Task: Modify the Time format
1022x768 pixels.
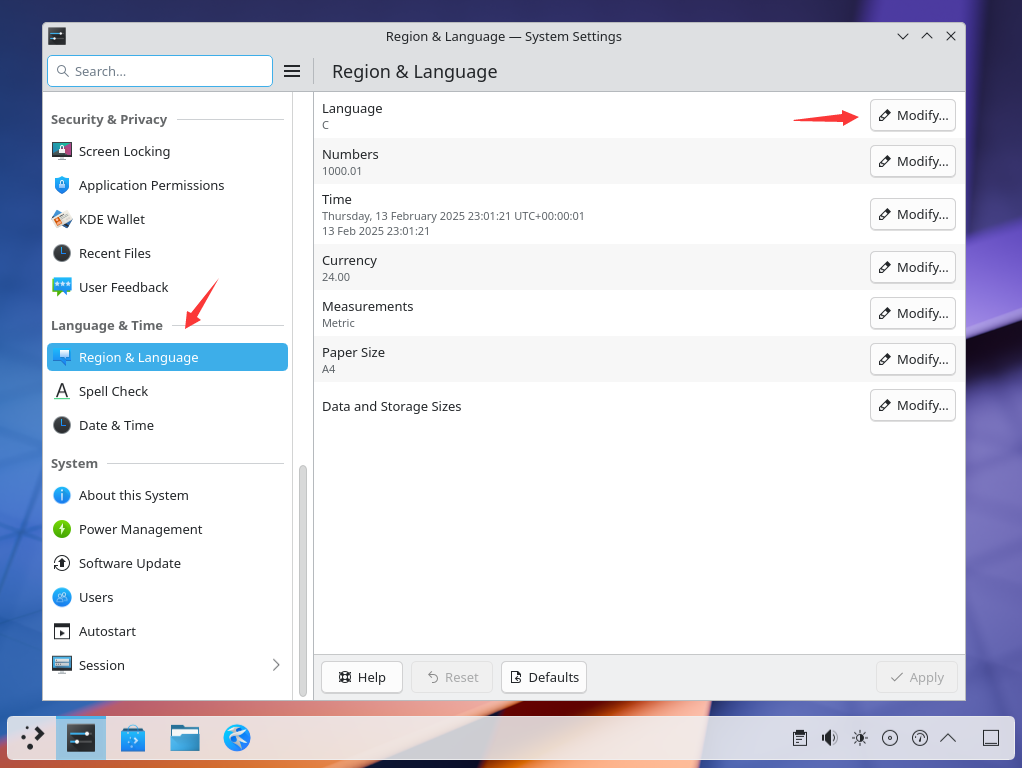Action: pos(912,214)
